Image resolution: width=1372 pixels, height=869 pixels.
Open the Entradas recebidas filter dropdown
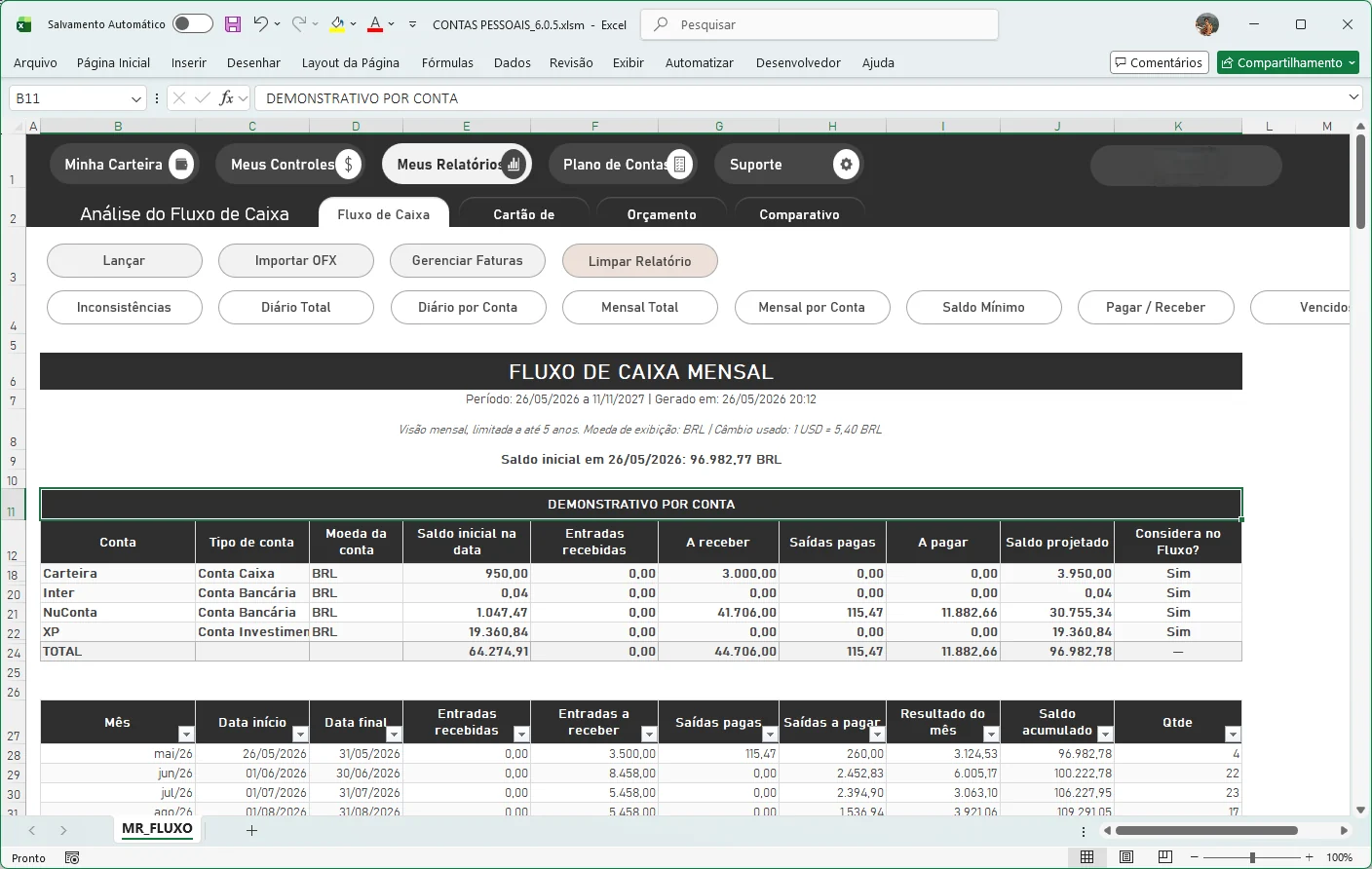(521, 735)
